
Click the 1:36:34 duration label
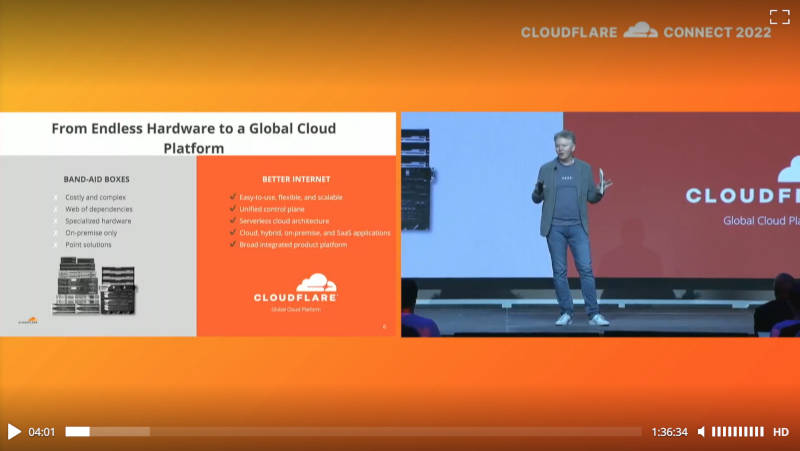point(669,432)
